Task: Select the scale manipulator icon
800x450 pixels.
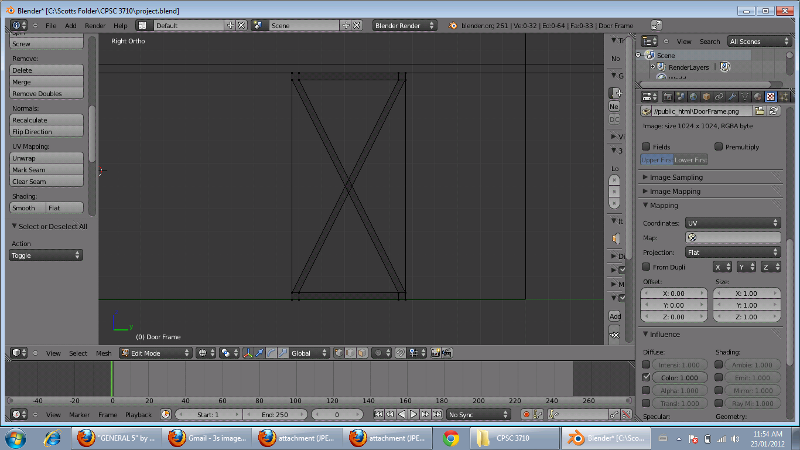Action: (283, 353)
